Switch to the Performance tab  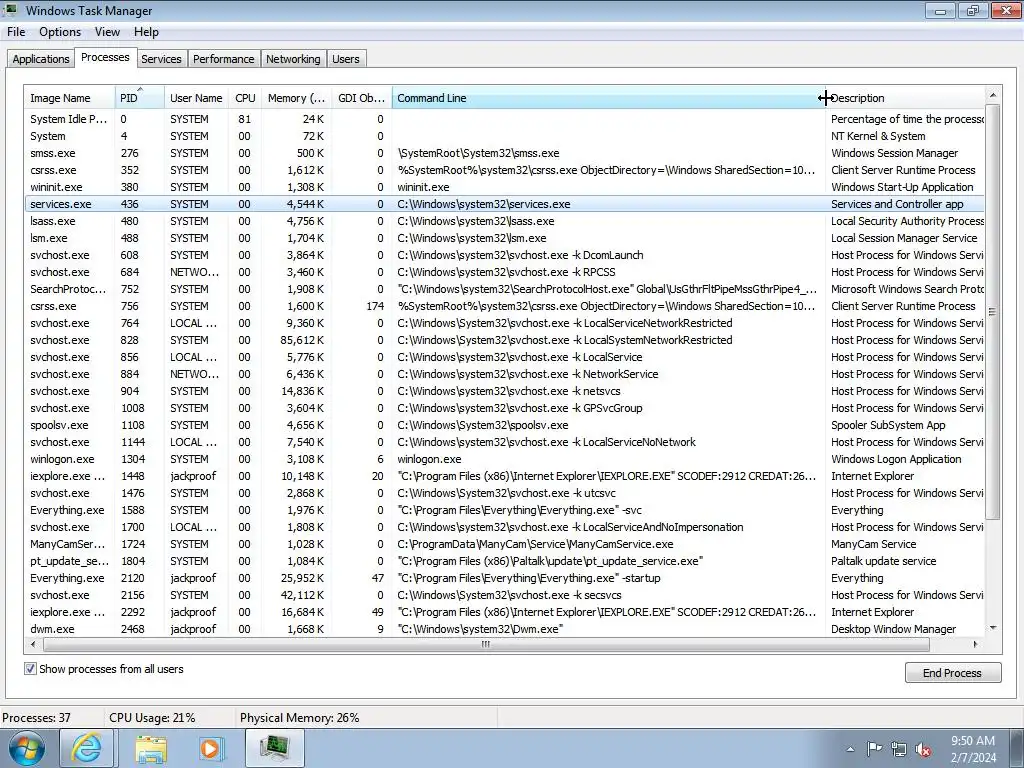pyautogui.click(x=223, y=59)
